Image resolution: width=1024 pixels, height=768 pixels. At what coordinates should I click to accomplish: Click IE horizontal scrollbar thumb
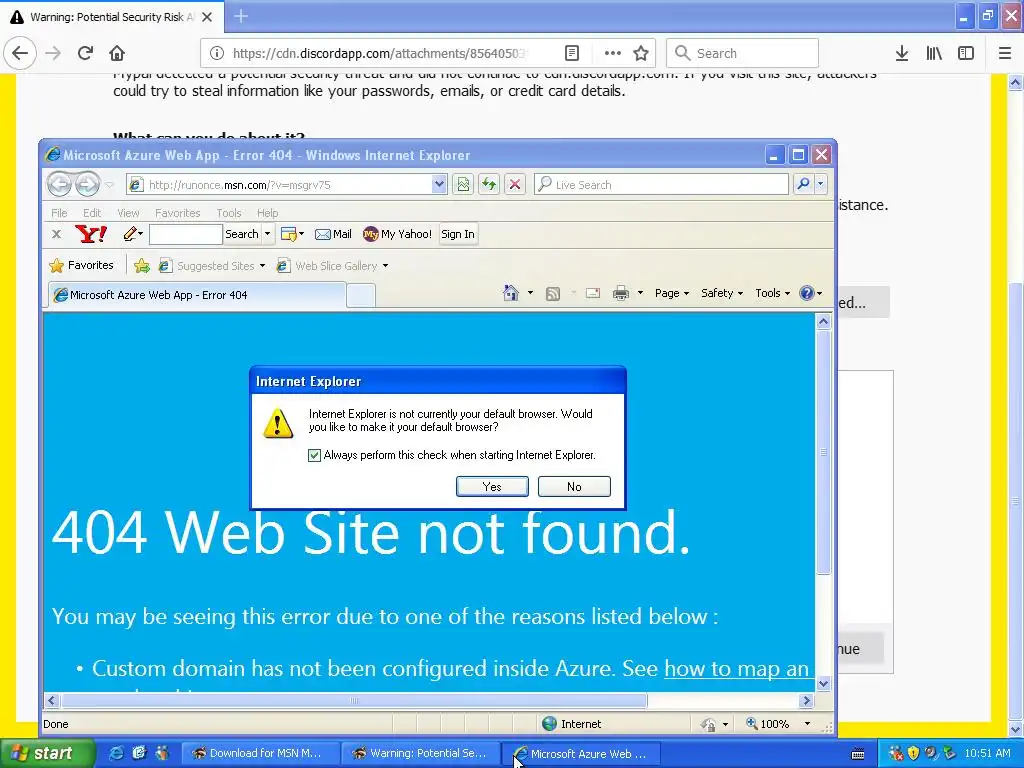(354, 701)
